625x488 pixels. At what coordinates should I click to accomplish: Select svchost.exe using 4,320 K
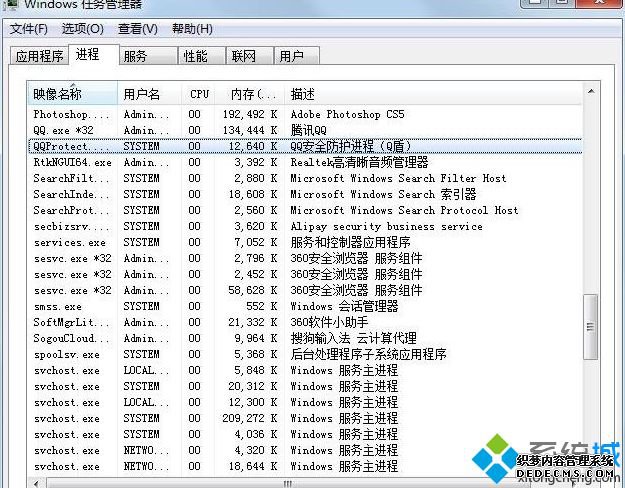305,450
